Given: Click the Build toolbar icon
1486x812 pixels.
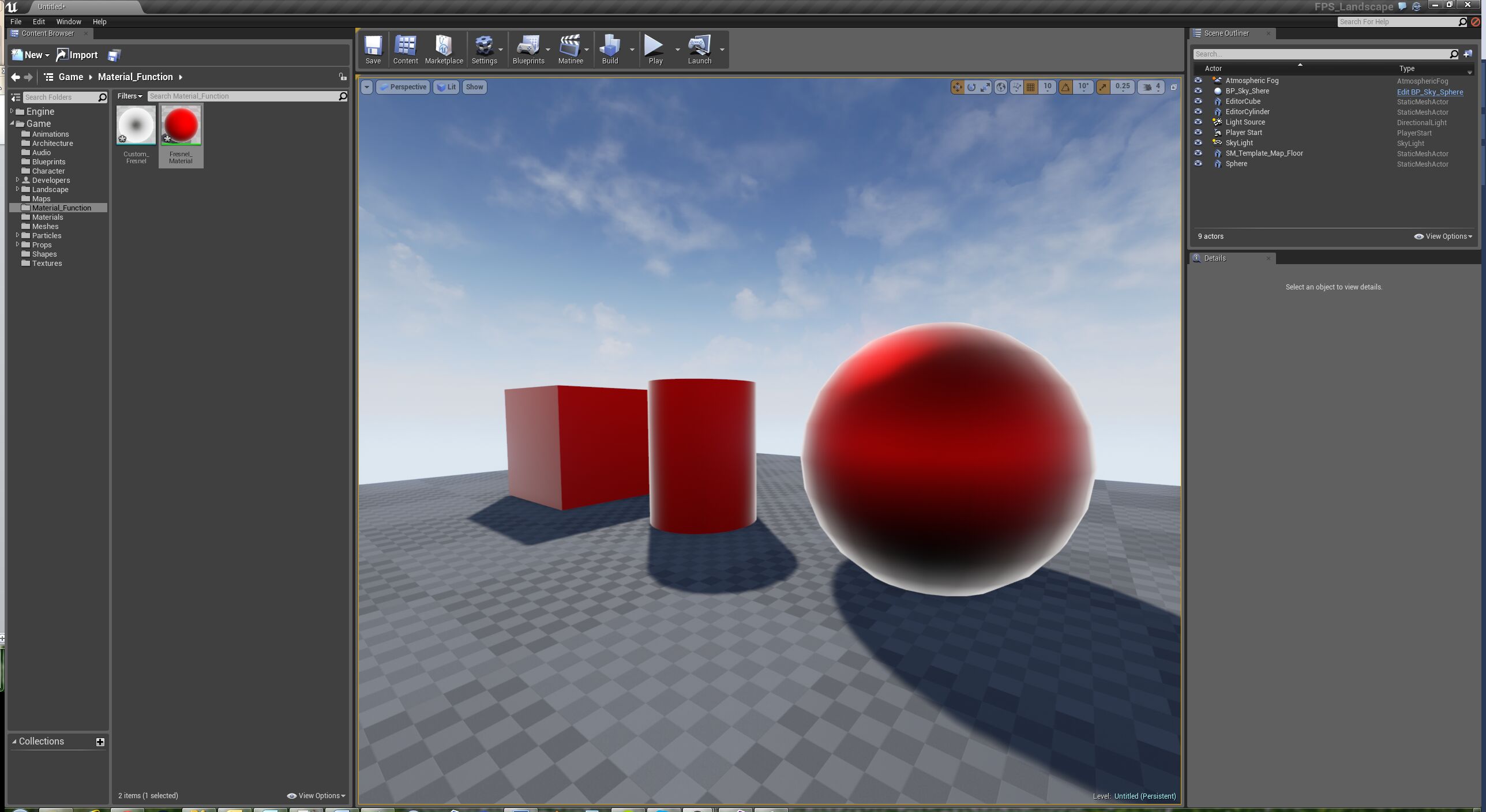Looking at the screenshot, I should click(609, 49).
